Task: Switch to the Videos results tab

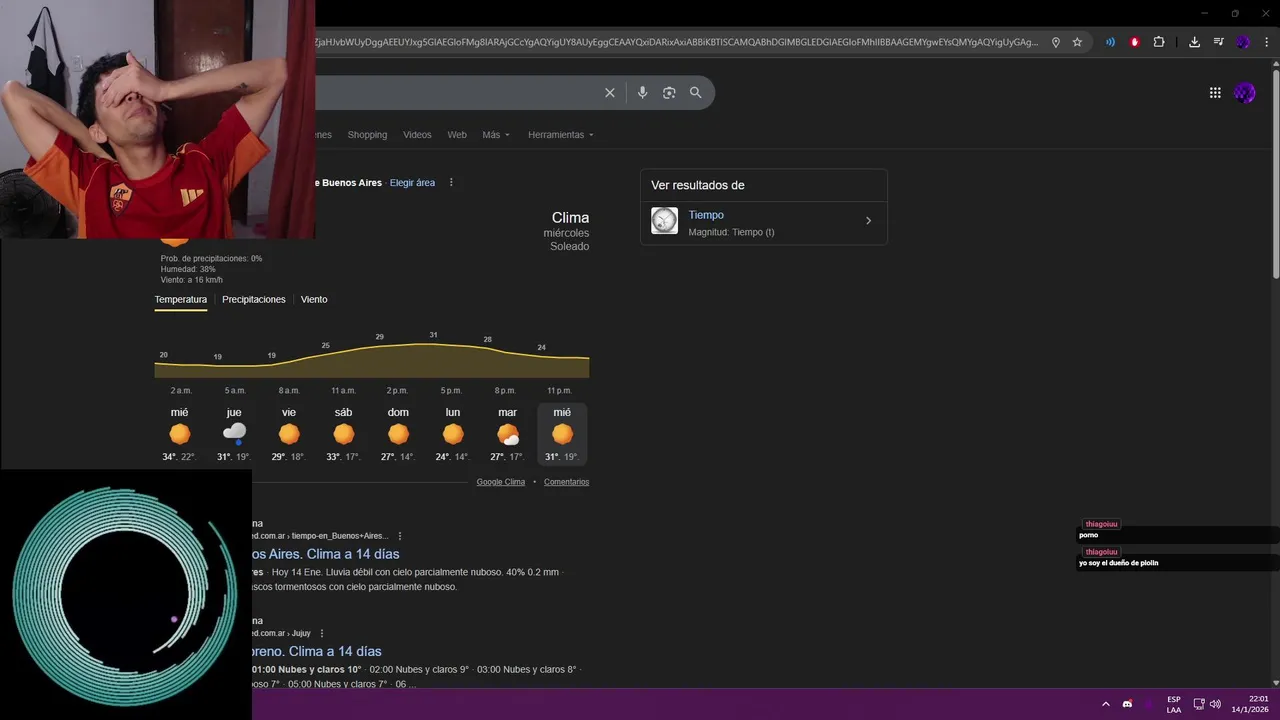Action: 417,135
